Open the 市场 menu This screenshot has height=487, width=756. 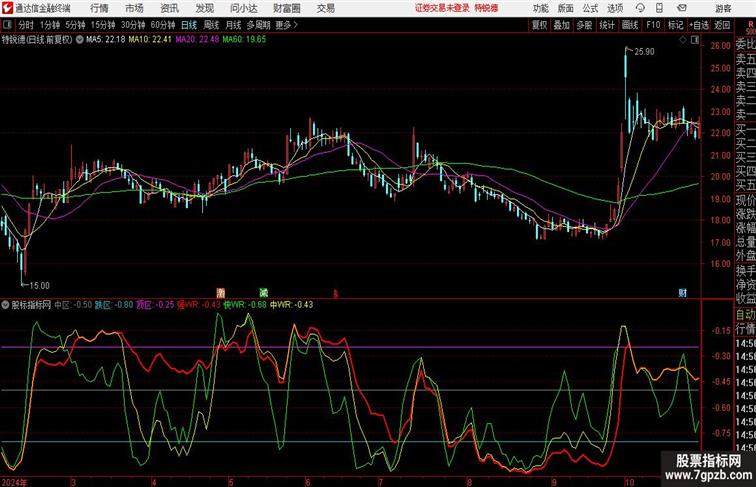click(134, 8)
